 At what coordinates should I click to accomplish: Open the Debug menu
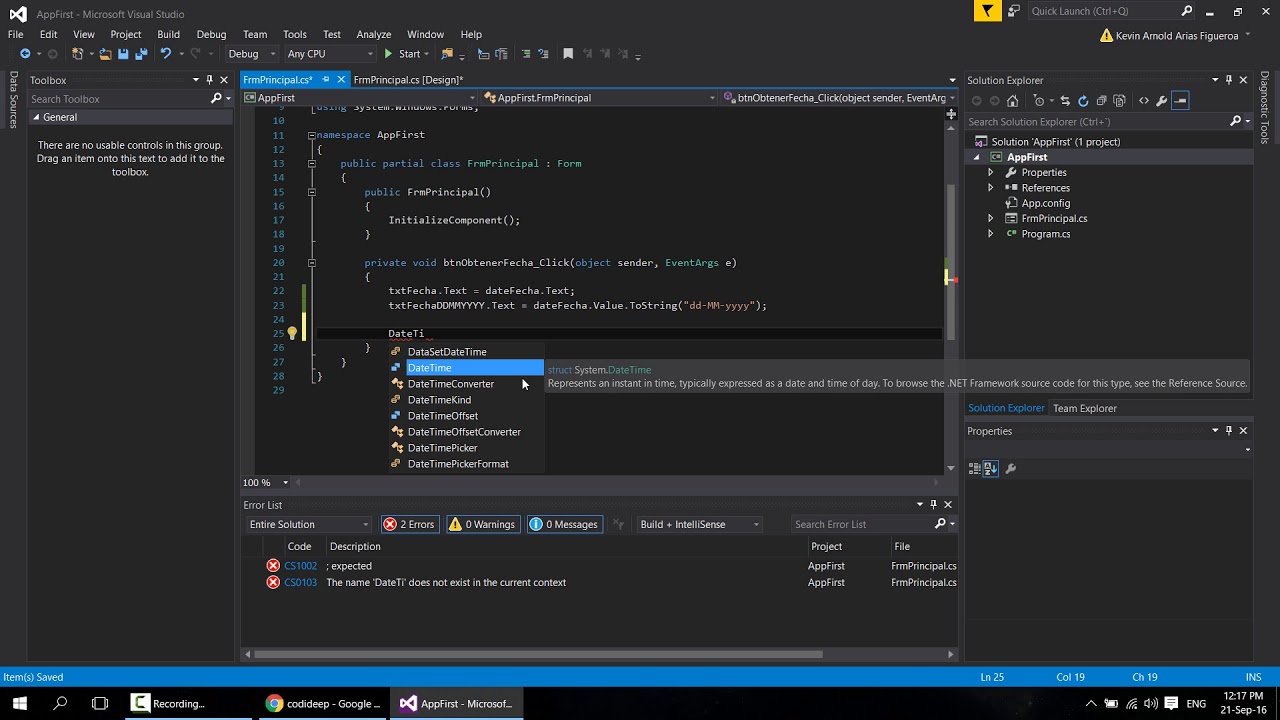point(211,34)
